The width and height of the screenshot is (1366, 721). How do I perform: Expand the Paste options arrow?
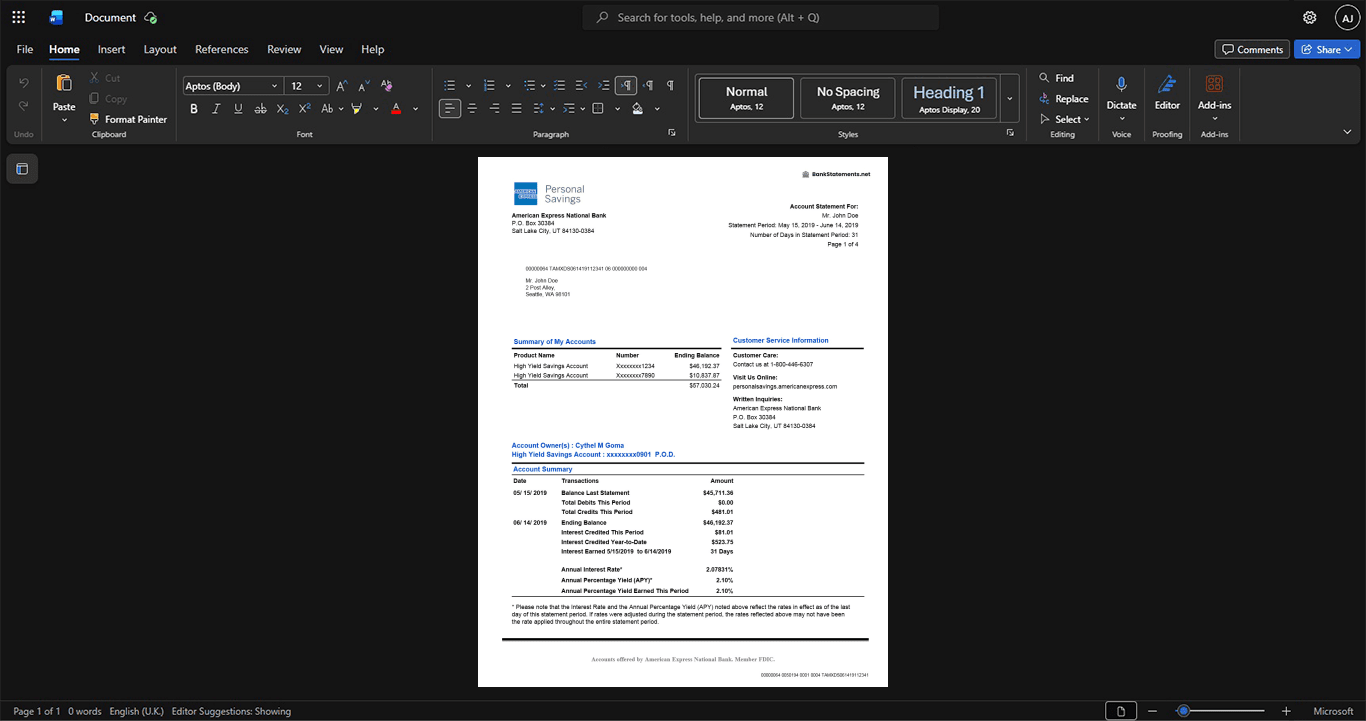tap(64, 120)
